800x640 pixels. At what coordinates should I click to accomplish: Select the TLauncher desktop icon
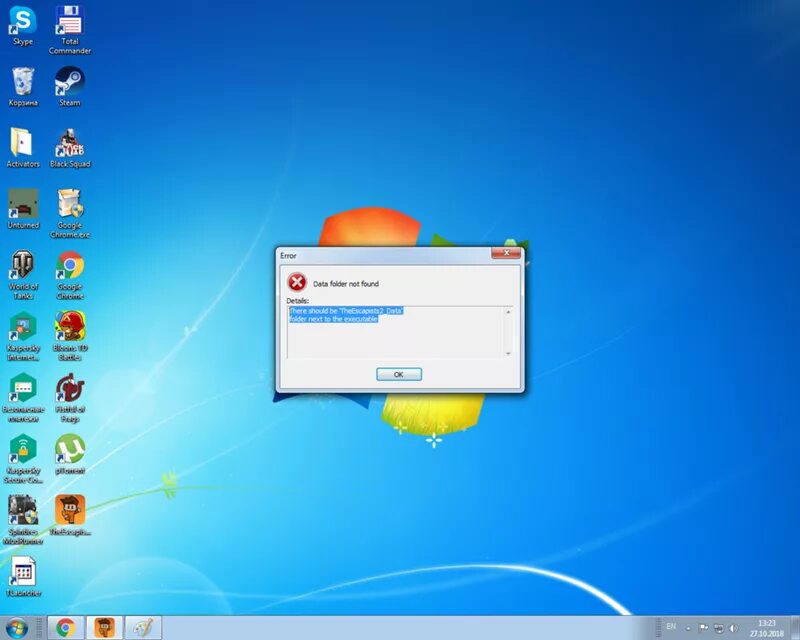coord(22,577)
